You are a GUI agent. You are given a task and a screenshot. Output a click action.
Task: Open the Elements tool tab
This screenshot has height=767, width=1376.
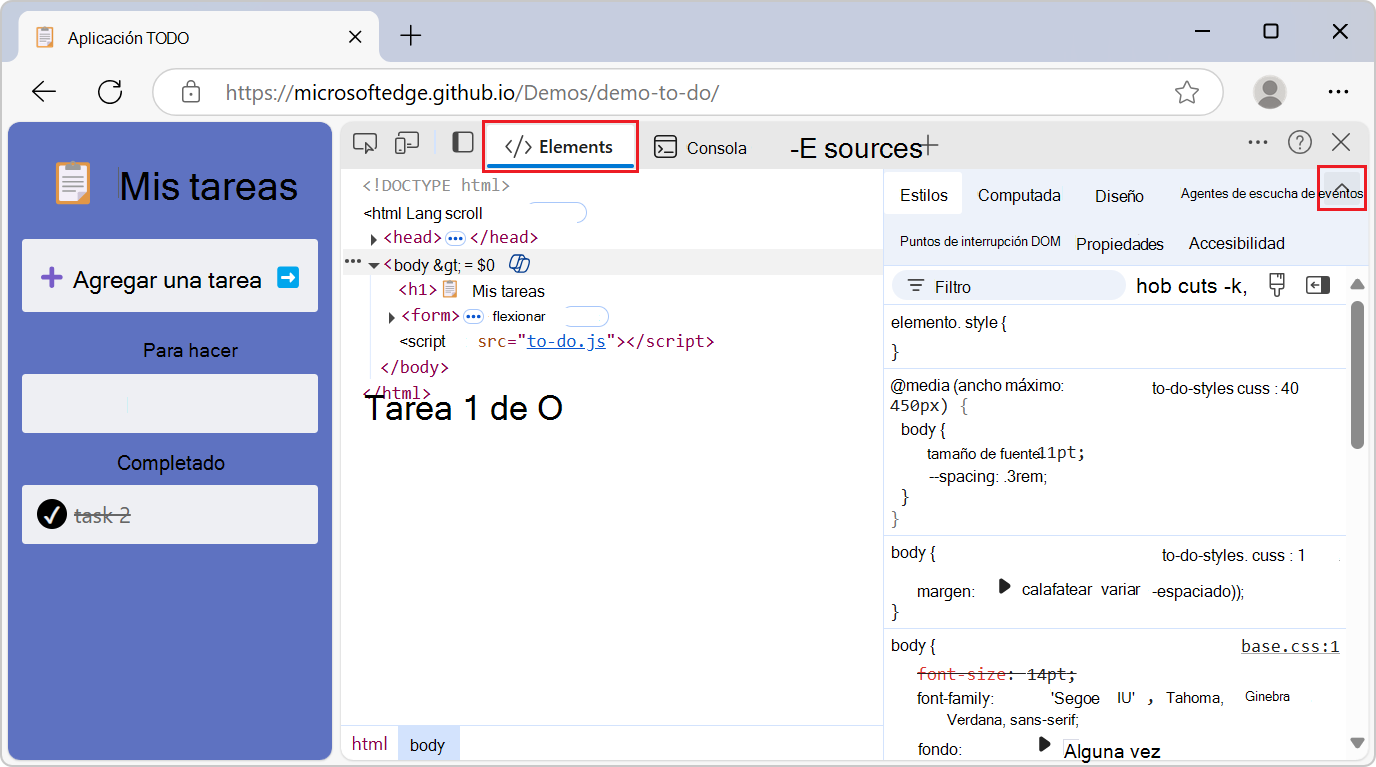(560, 147)
